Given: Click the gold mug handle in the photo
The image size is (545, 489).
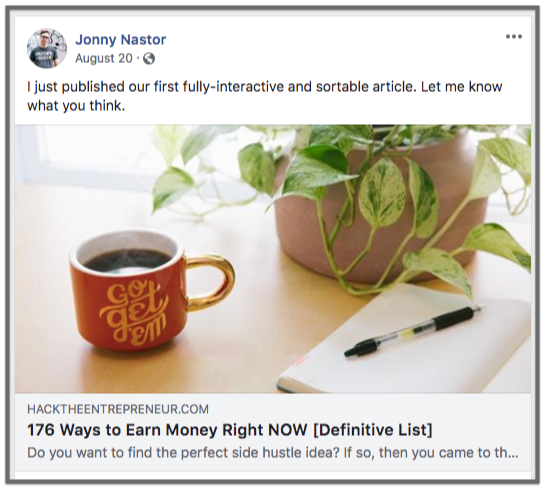Looking at the screenshot, I should [210, 282].
